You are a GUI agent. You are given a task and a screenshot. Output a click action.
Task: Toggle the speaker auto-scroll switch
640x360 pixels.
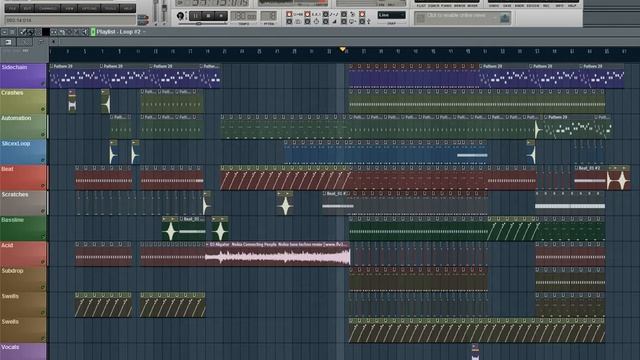pyautogui.click(x=344, y=22)
